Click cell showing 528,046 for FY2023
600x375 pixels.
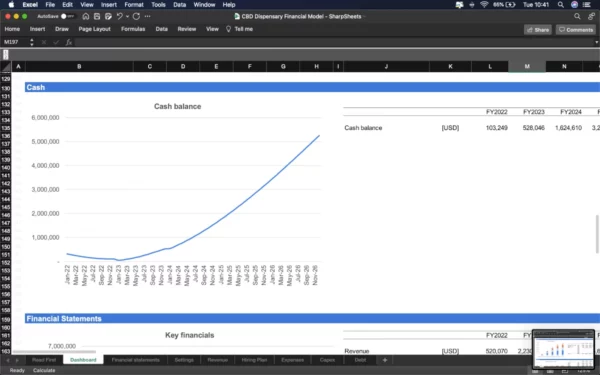(533, 128)
